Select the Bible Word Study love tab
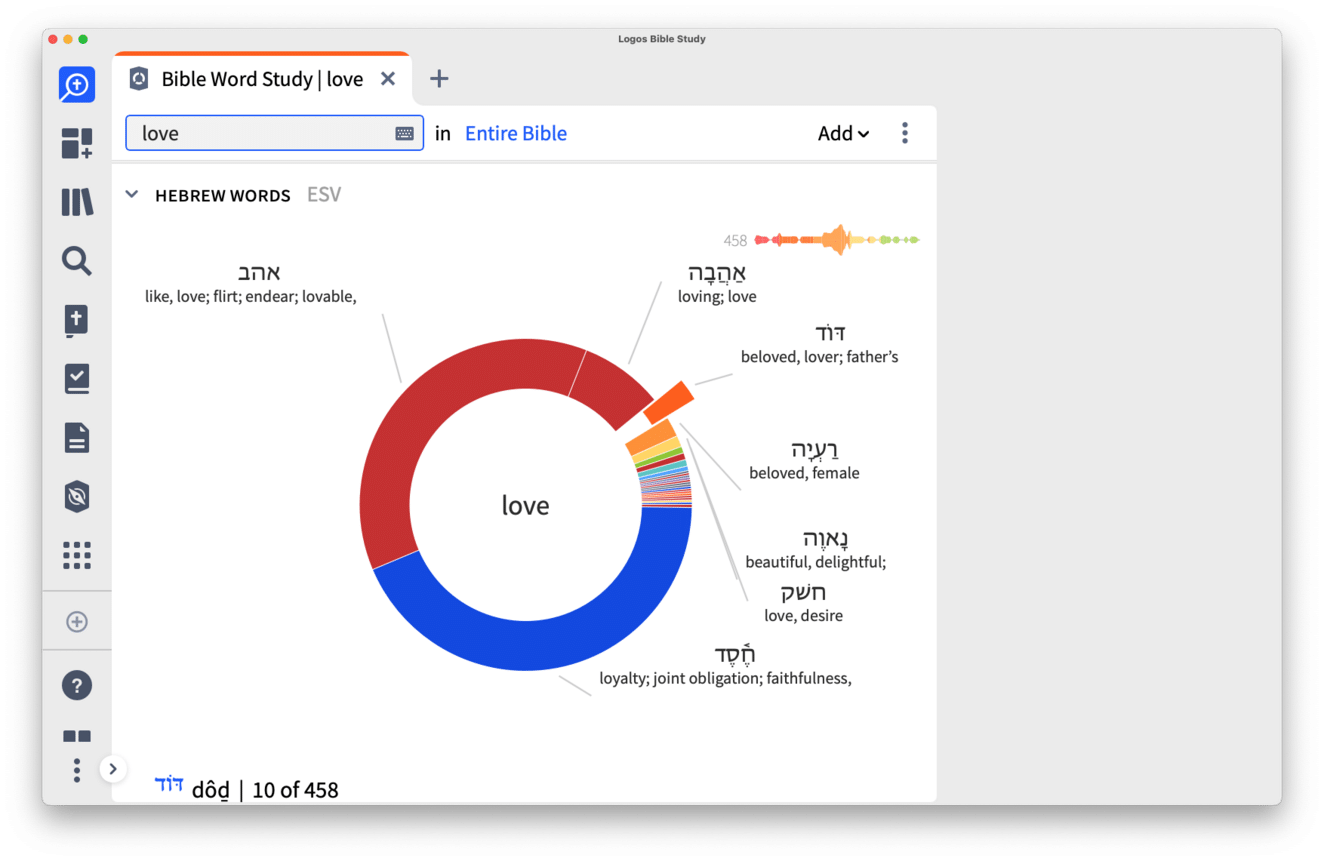 [262, 80]
